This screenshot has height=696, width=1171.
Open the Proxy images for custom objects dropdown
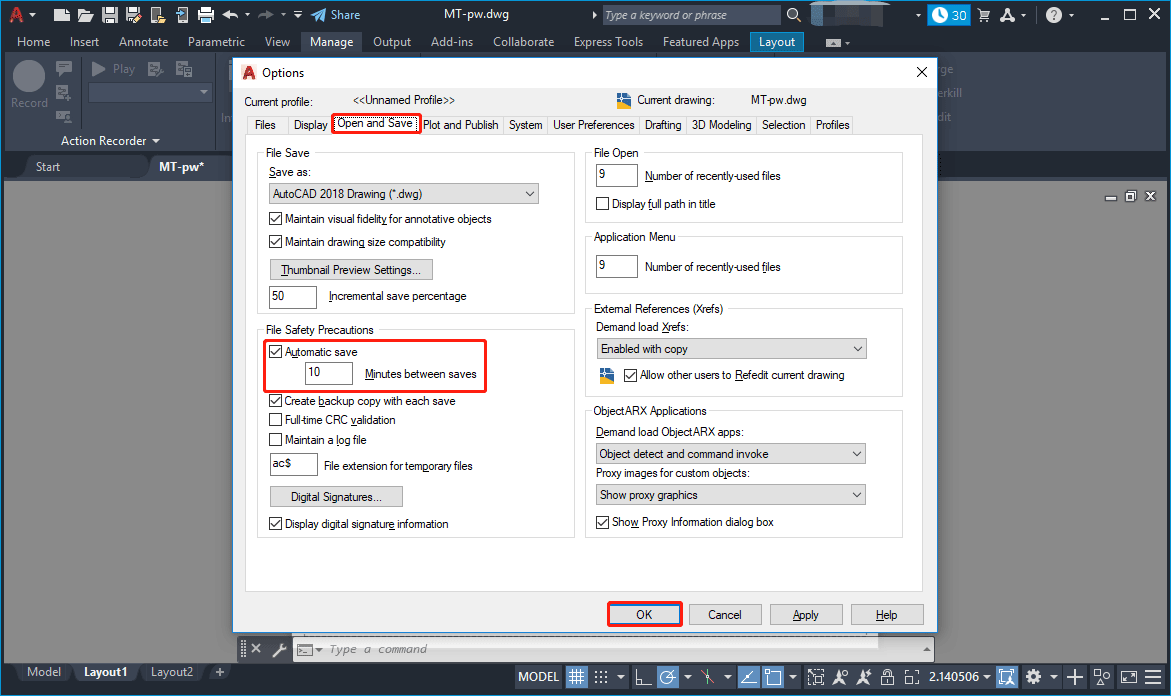coord(731,494)
